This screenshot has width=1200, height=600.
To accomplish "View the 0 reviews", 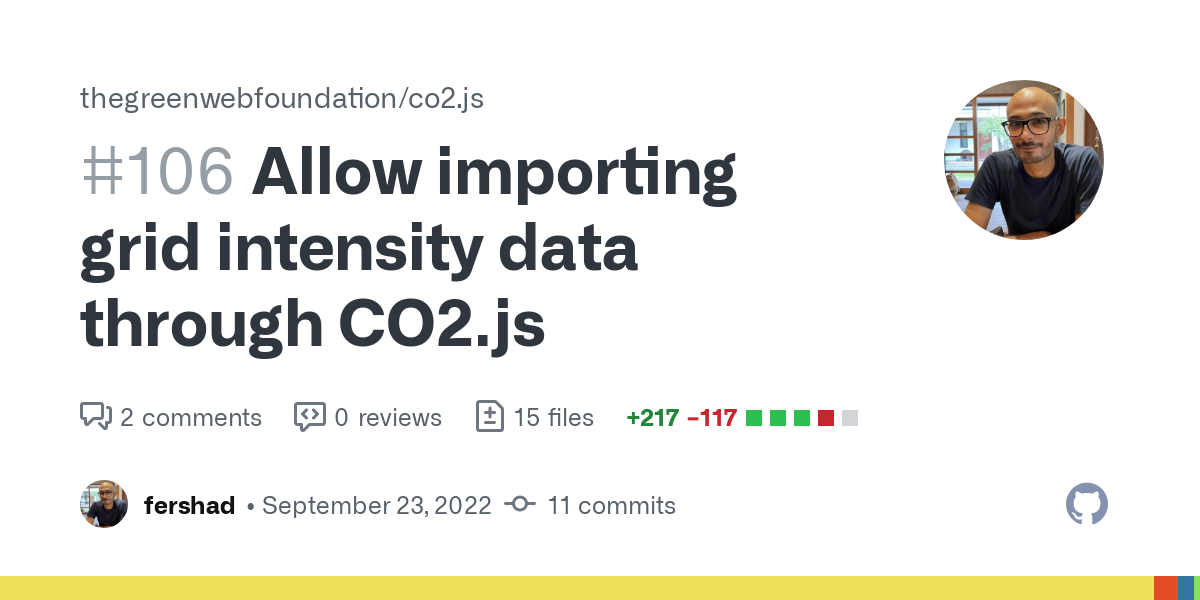I will [388, 417].
